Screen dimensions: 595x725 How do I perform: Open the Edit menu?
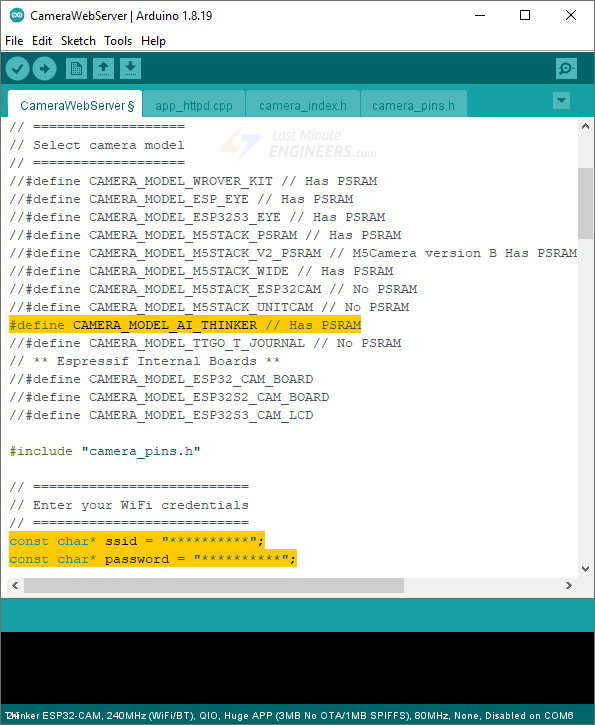coord(42,41)
